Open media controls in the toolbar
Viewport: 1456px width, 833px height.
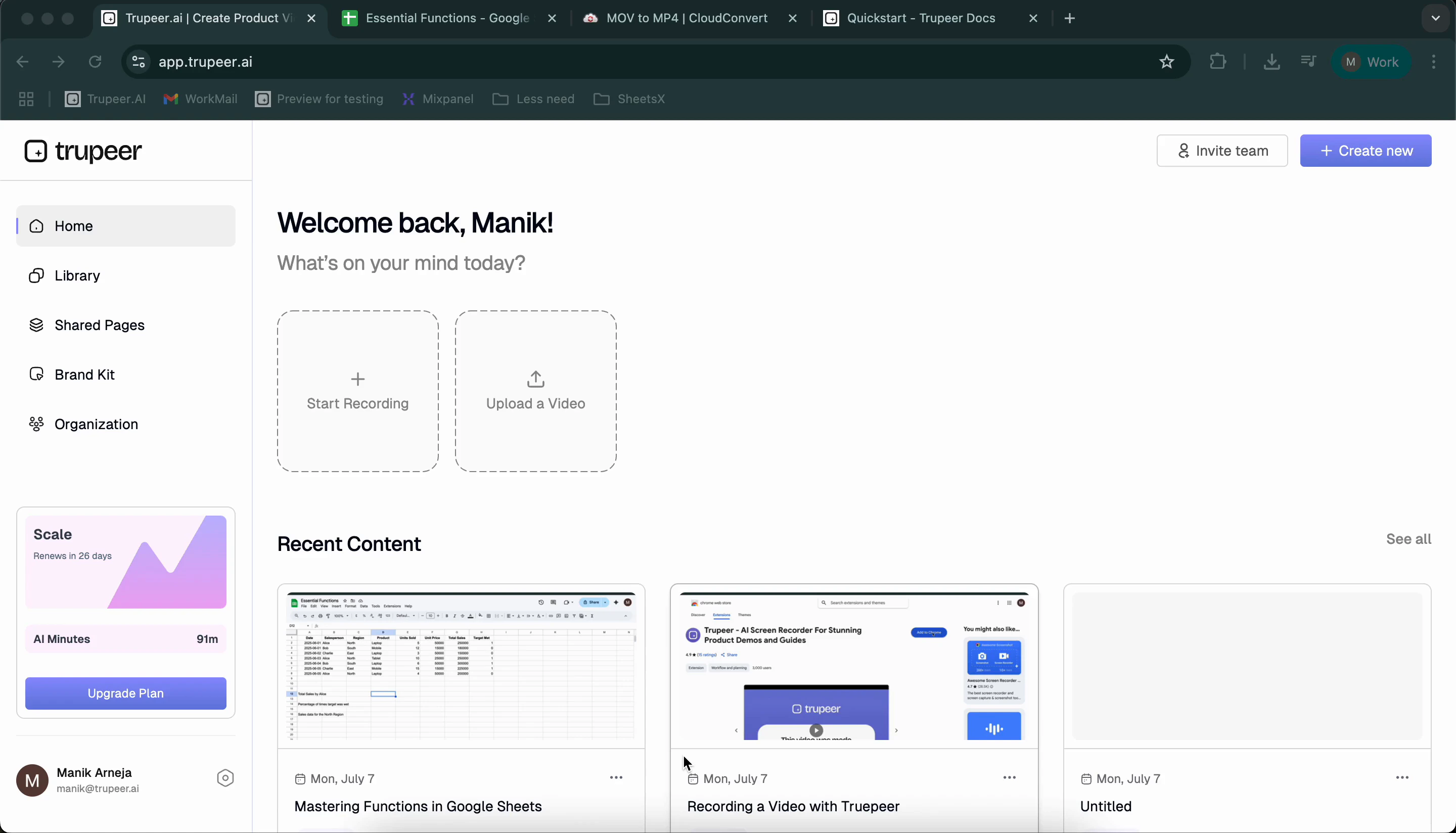1308,62
